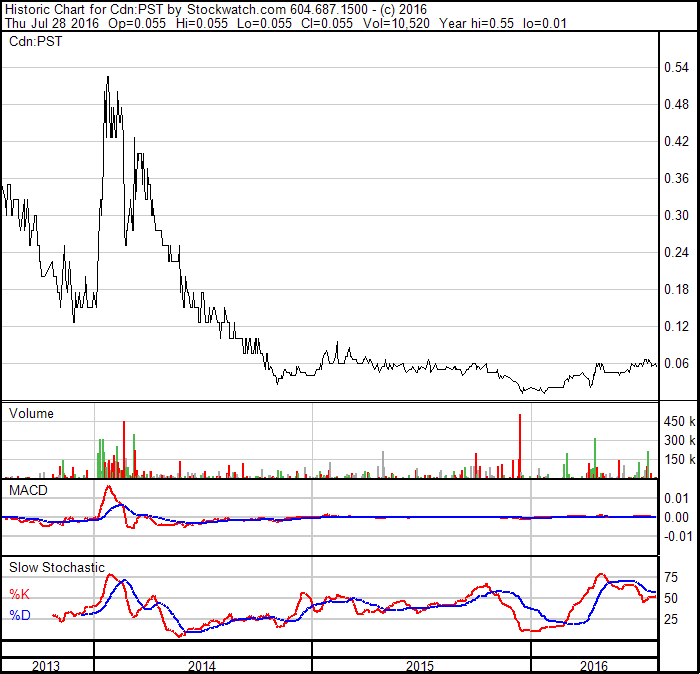Click the 25 stochastic axis label
700x674 pixels.
pos(671,620)
